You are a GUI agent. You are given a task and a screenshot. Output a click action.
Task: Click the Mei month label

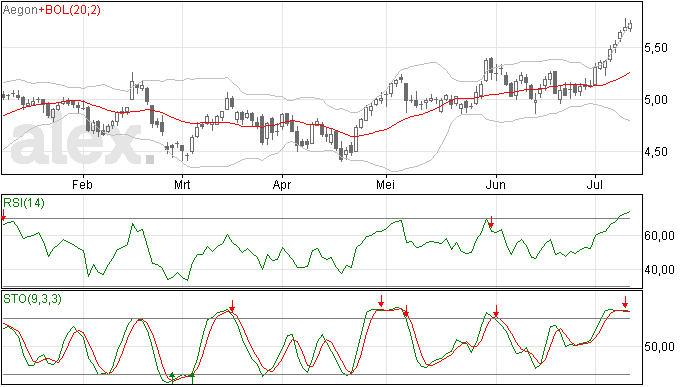click(x=385, y=184)
